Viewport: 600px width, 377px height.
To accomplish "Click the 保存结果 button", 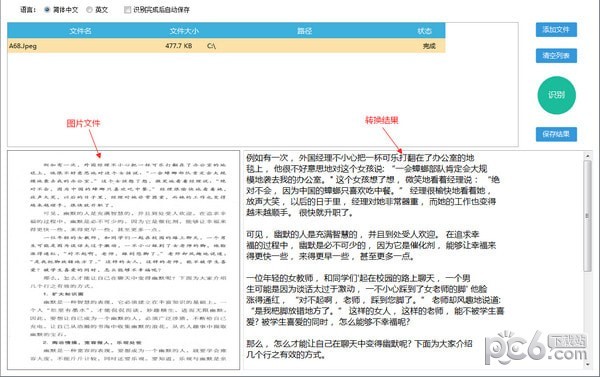I will 556,134.
